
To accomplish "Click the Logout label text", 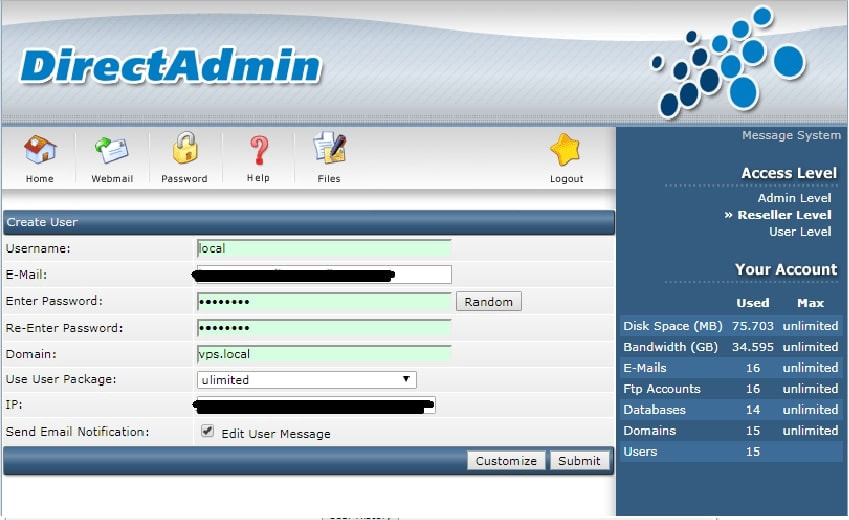I will [x=566, y=179].
